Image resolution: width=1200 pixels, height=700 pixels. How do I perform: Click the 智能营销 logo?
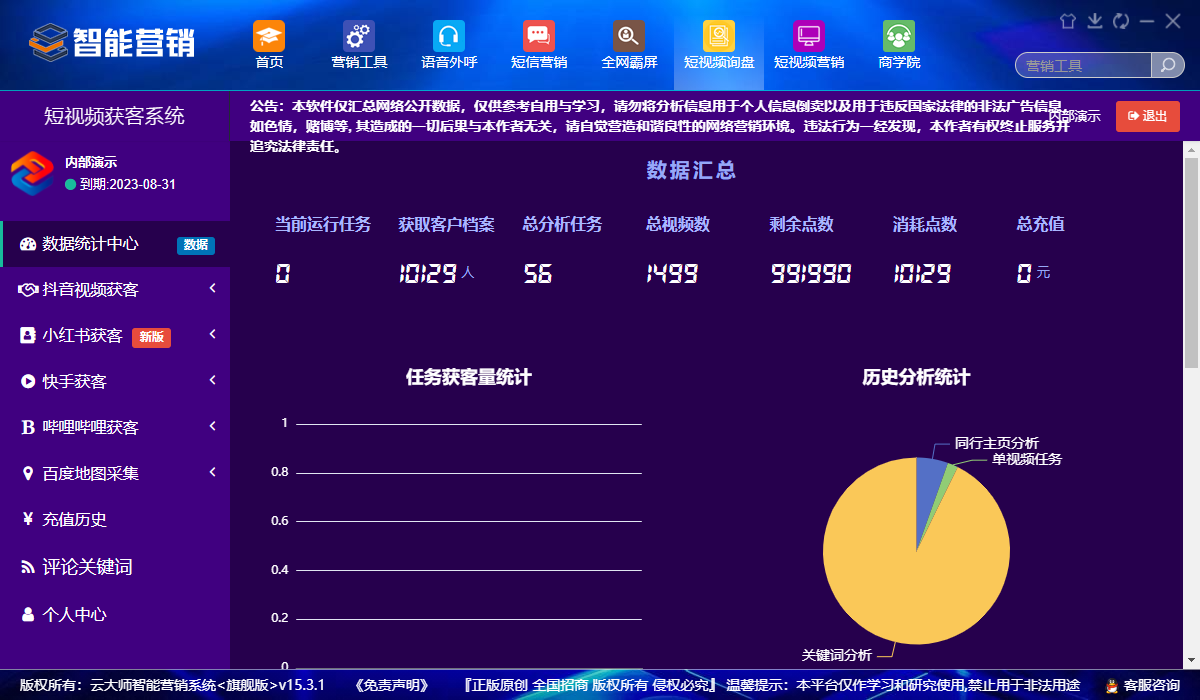tap(111, 42)
